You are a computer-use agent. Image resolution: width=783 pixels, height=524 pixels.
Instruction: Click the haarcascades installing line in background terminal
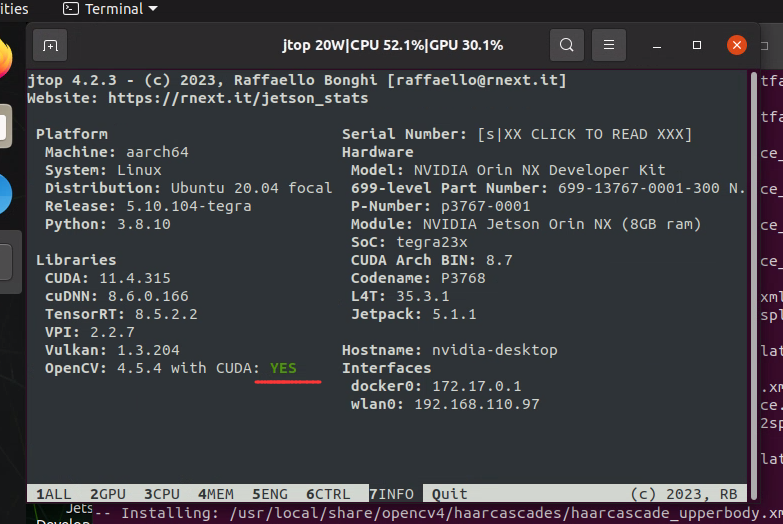click(x=437, y=514)
